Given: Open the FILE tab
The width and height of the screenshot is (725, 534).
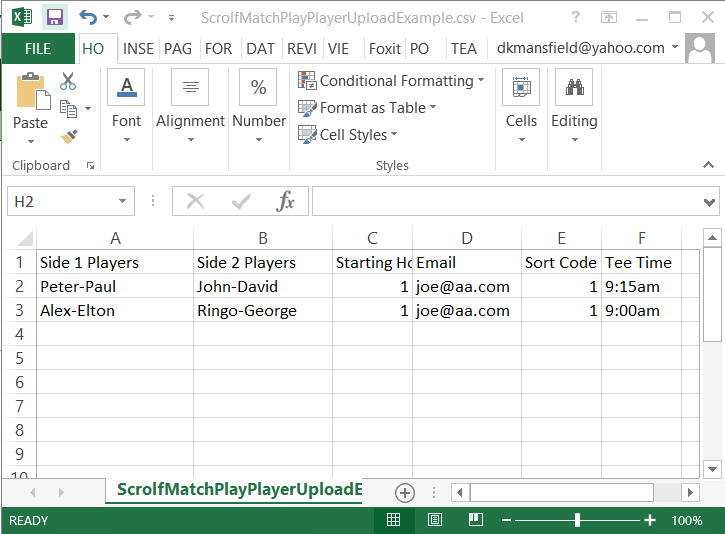Looking at the screenshot, I should pyautogui.click(x=37, y=48).
